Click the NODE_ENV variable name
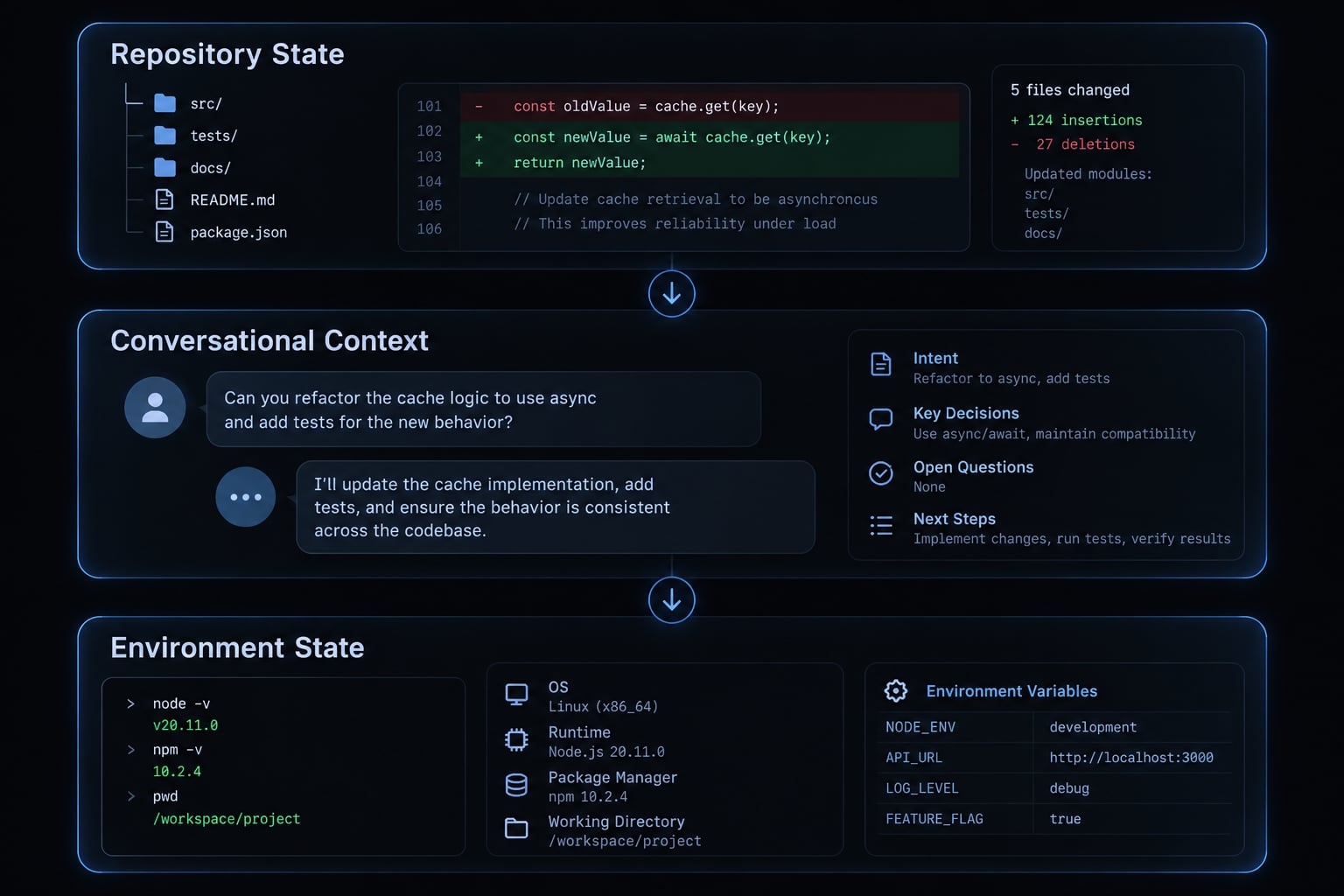This screenshot has width=1344, height=896. [x=920, y=727]
